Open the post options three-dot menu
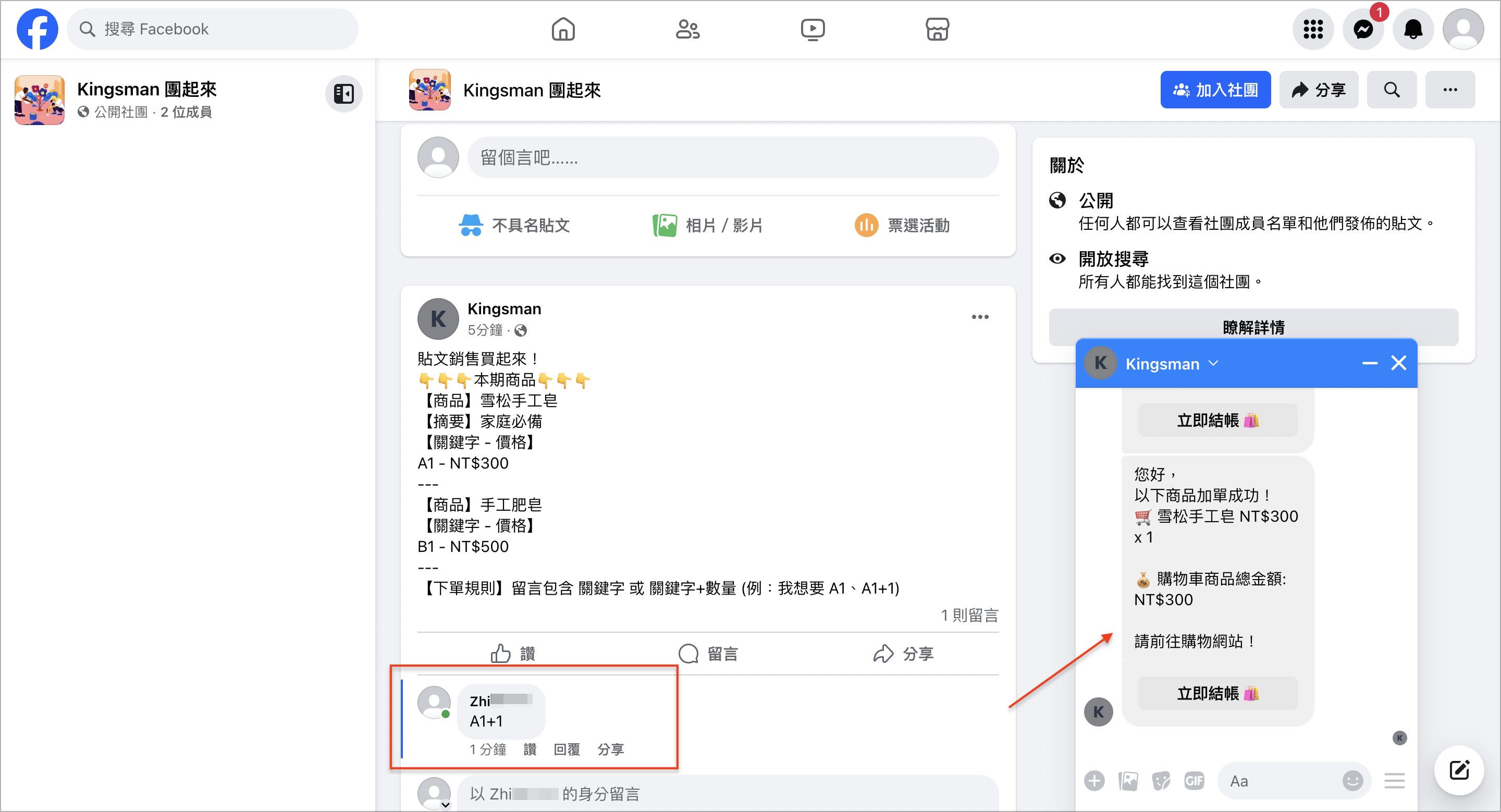 pos(979,317)
